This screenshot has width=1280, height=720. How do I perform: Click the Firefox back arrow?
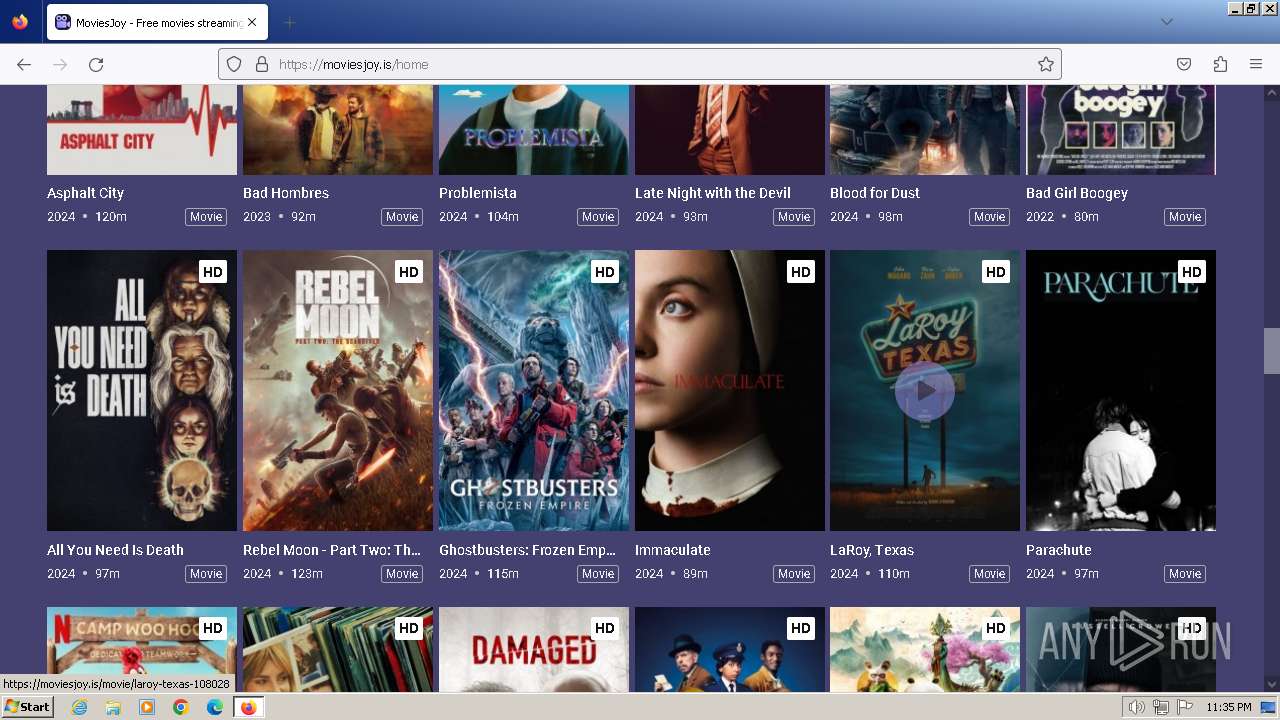click(x=24, y=64)
